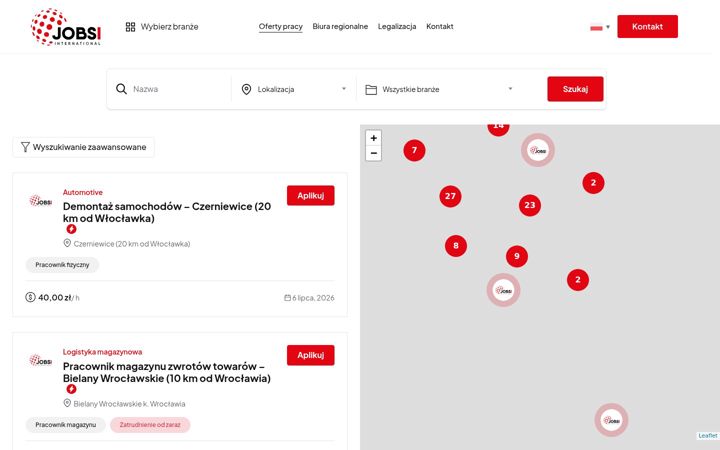Screen dimensions: 720x450
Task: Click the folder icon beside Wszystkie branże
Action: point(371,90)
